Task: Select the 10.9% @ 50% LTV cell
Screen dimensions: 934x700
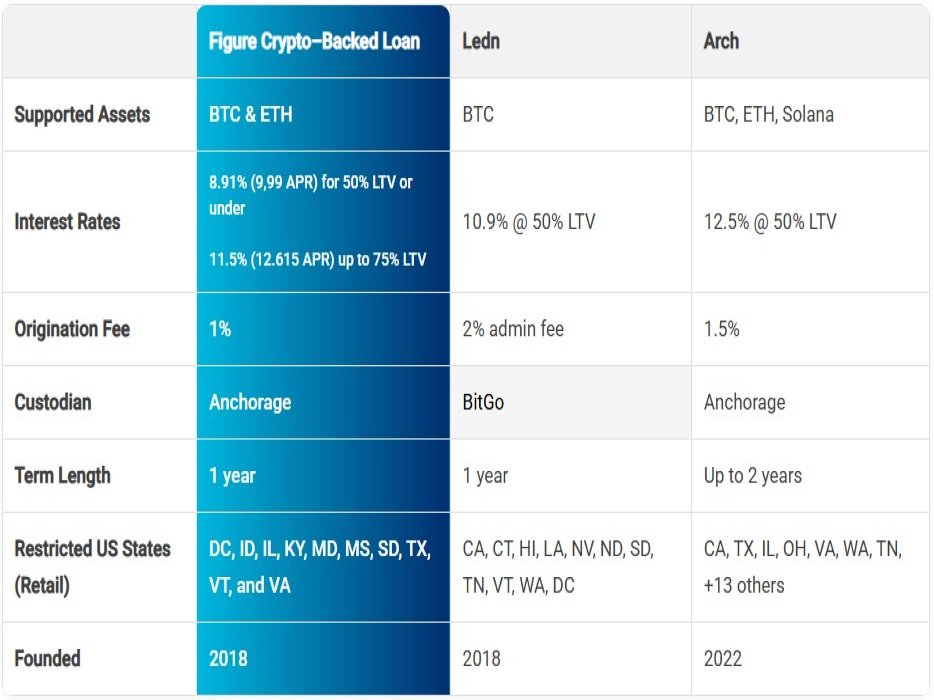Action: (528, 222)
